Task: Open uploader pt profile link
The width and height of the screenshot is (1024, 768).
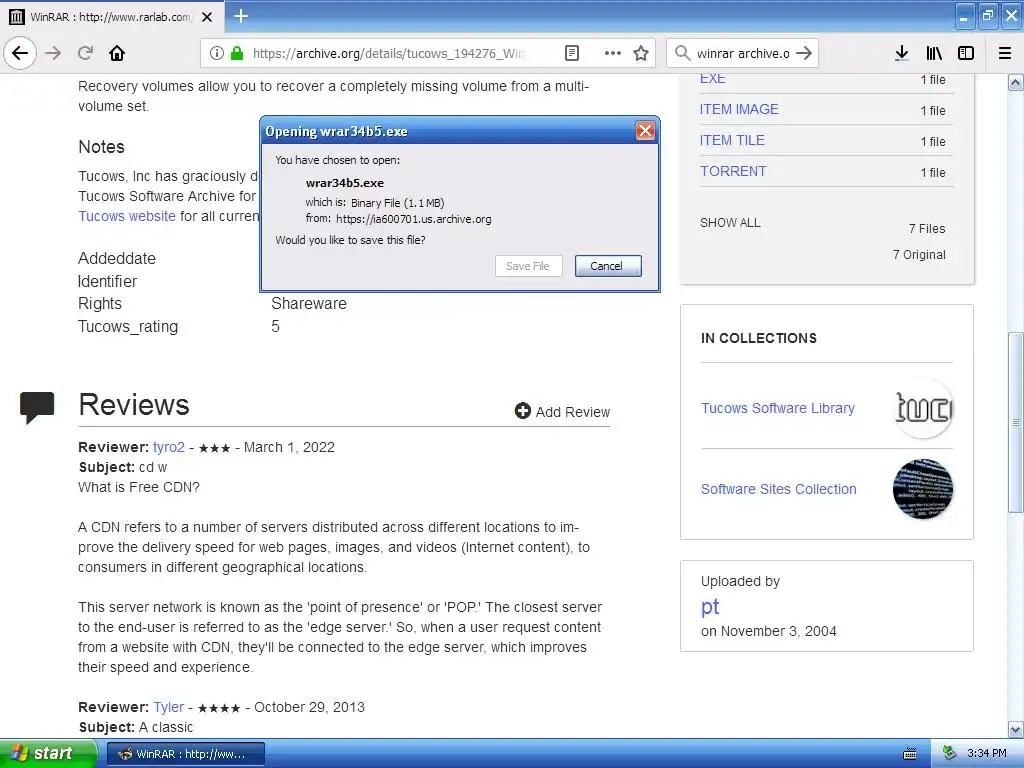Action: (x=710, y=607)
